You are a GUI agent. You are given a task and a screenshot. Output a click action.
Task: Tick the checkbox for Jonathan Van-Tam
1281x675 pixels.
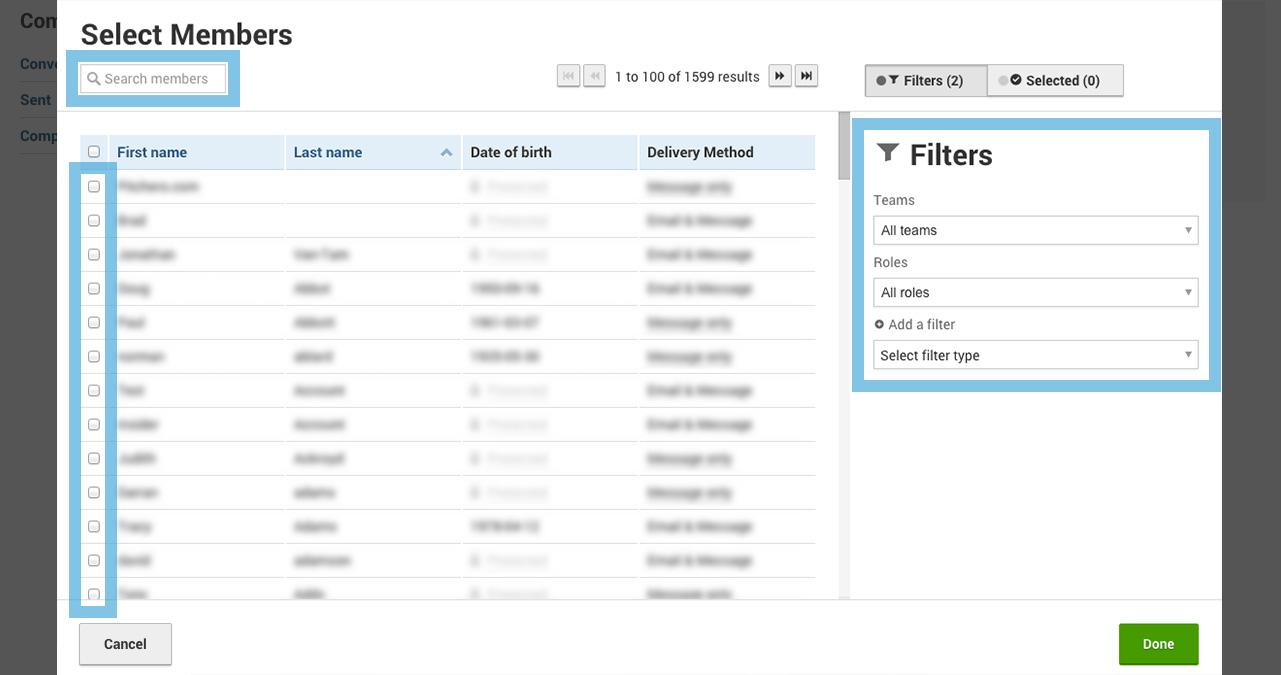pos(94,254)
